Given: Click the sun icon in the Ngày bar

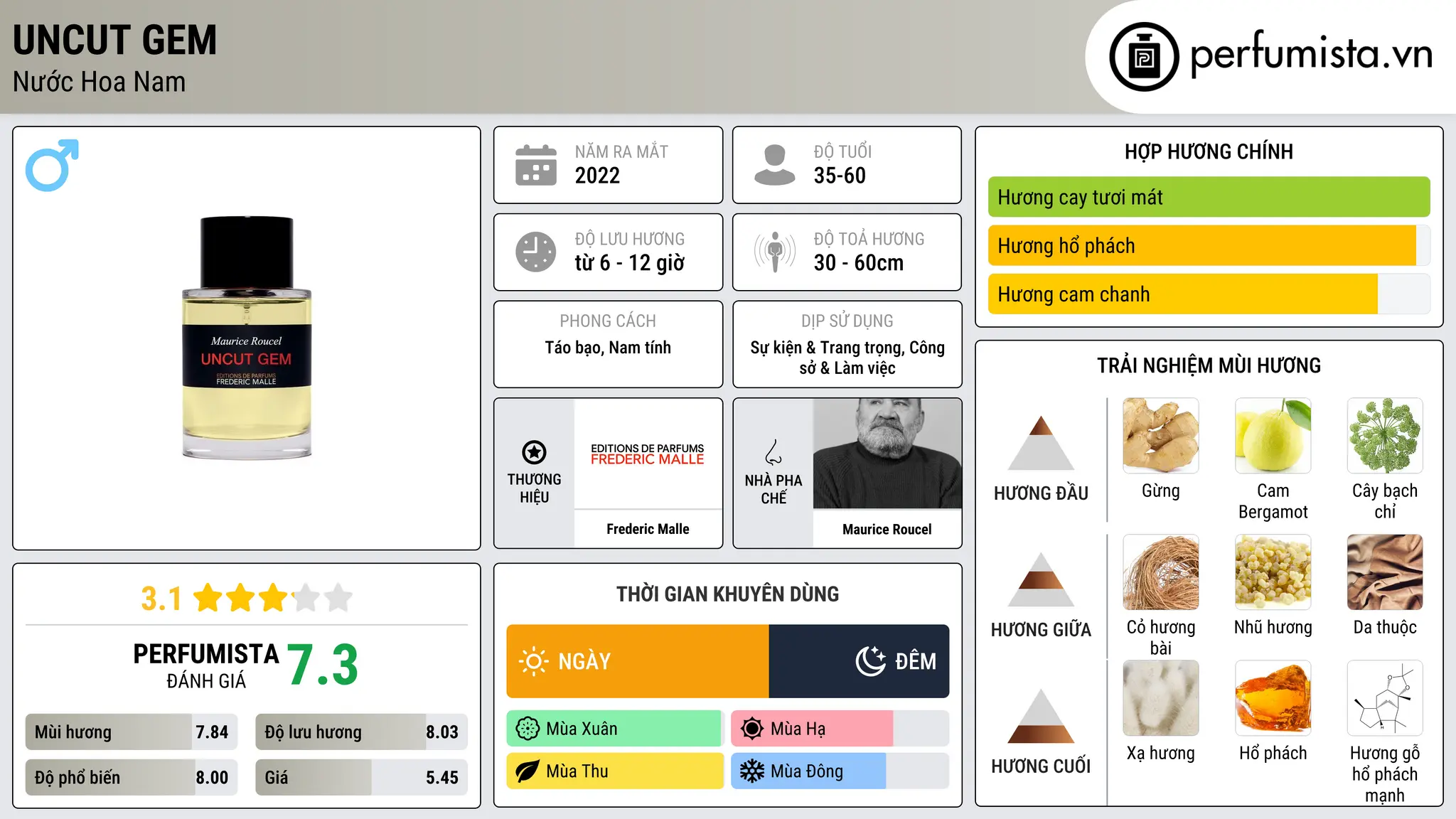Looking at the screenshot, I should (x=534, y=661).
